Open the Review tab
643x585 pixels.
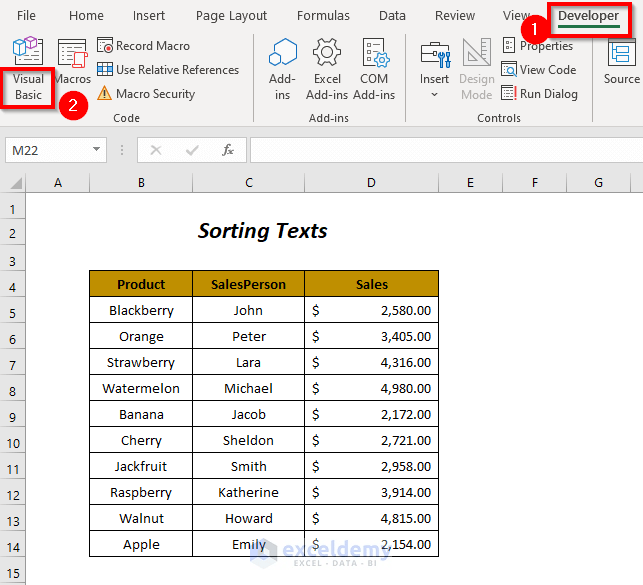coord(455,16)
